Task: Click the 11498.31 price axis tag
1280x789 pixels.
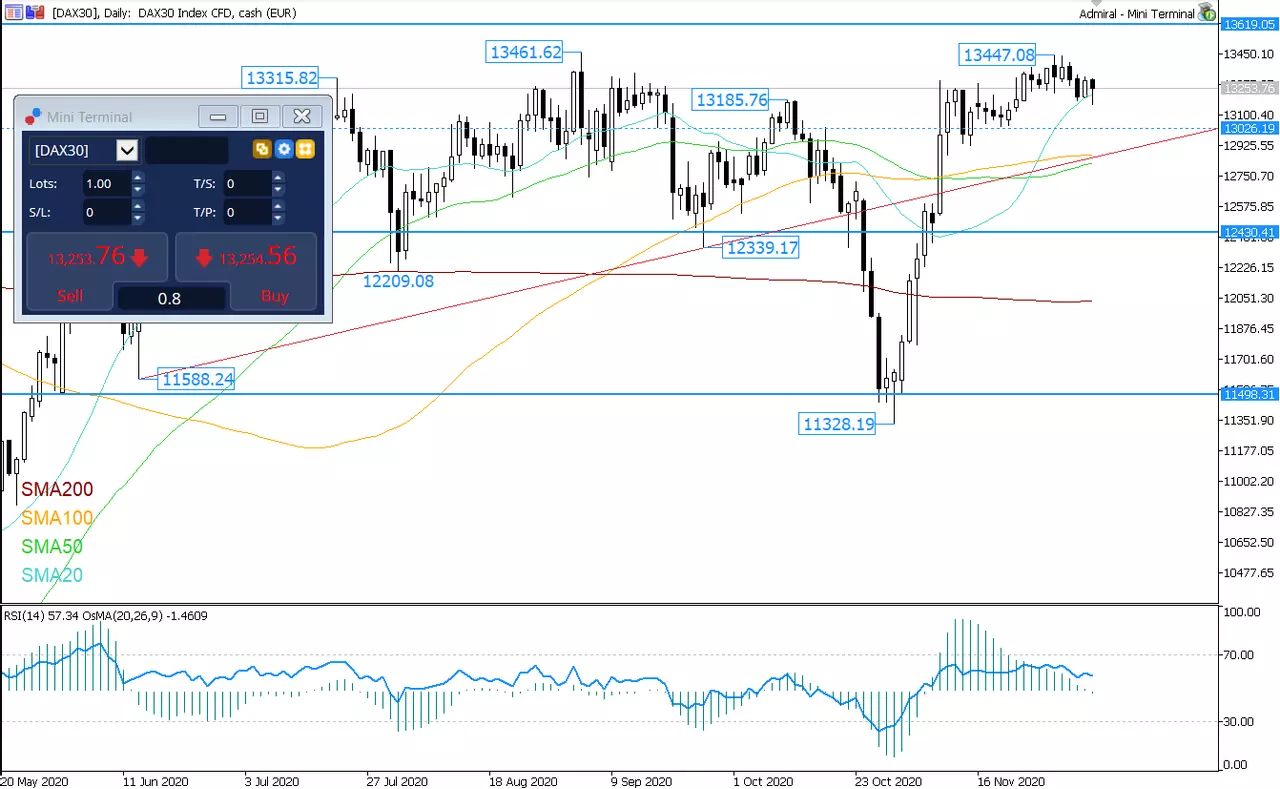Action: point(1249,394)
